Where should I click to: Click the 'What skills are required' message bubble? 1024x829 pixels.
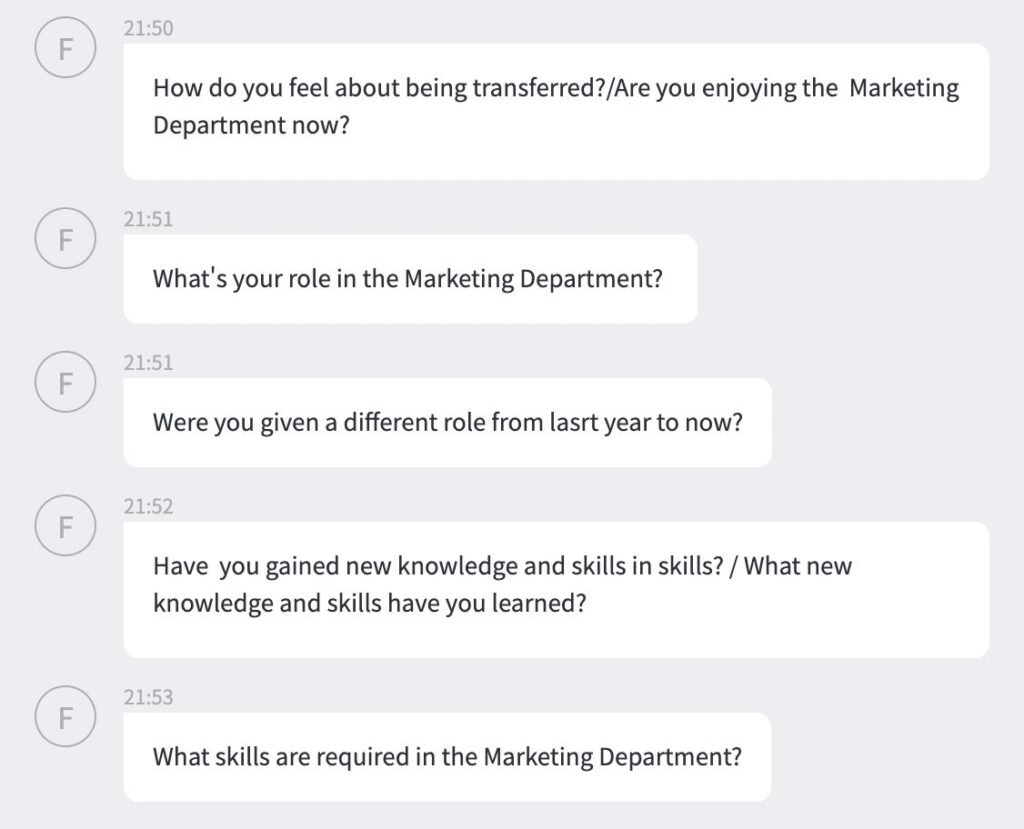pos(447,757)
